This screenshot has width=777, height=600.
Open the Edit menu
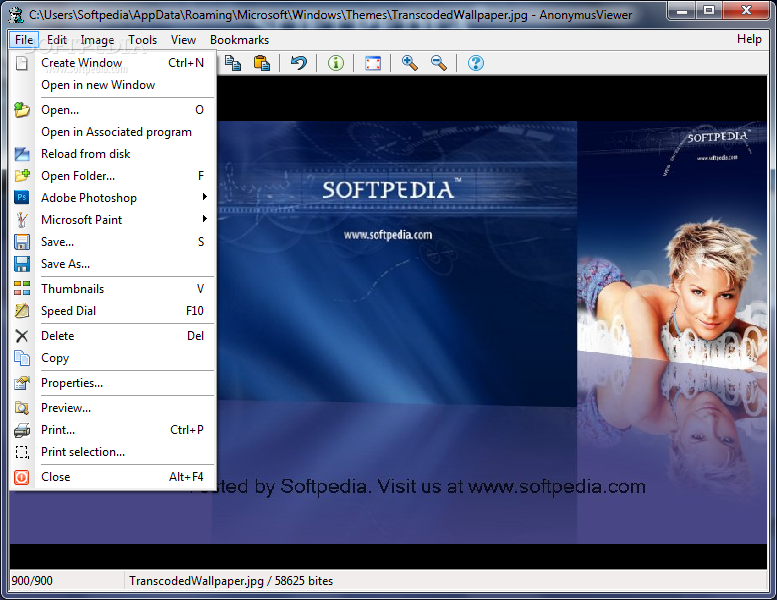click(x=56, y=40)
